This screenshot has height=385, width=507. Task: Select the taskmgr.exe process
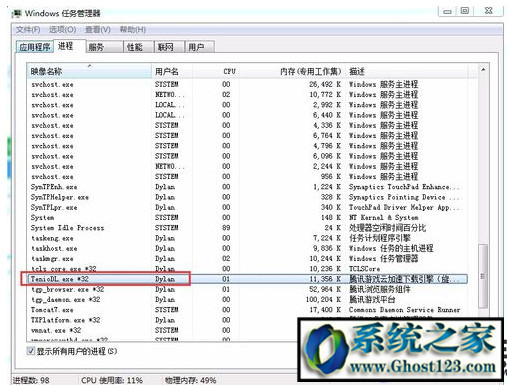coord(247,259)
